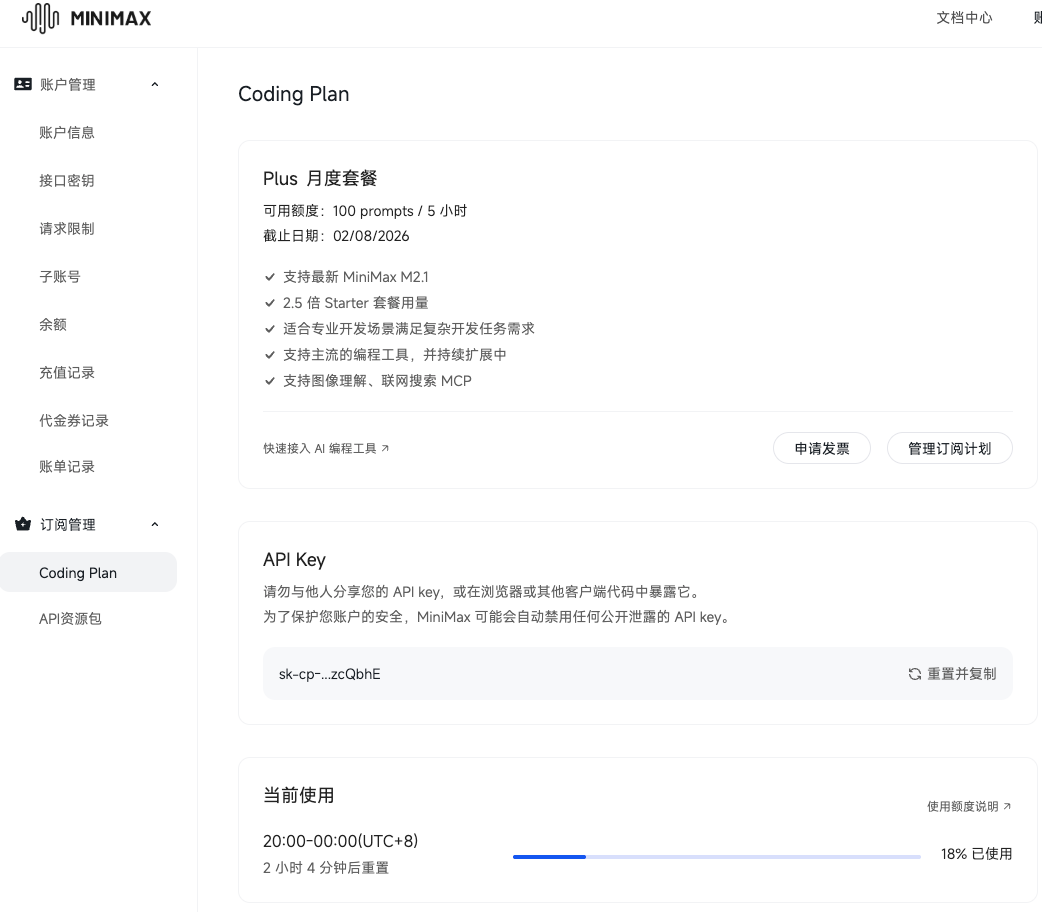Open 充值记录 sidebar entry
The height and width of the screenshot is (912, 1042).
click(67, 373)
